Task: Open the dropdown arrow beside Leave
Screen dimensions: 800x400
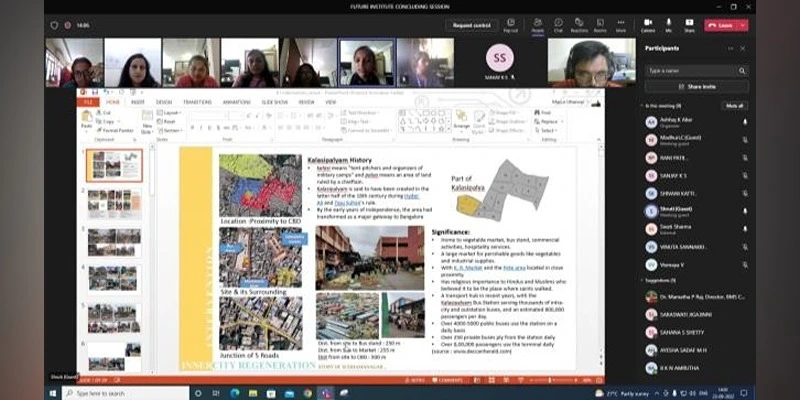Action: 742,25
